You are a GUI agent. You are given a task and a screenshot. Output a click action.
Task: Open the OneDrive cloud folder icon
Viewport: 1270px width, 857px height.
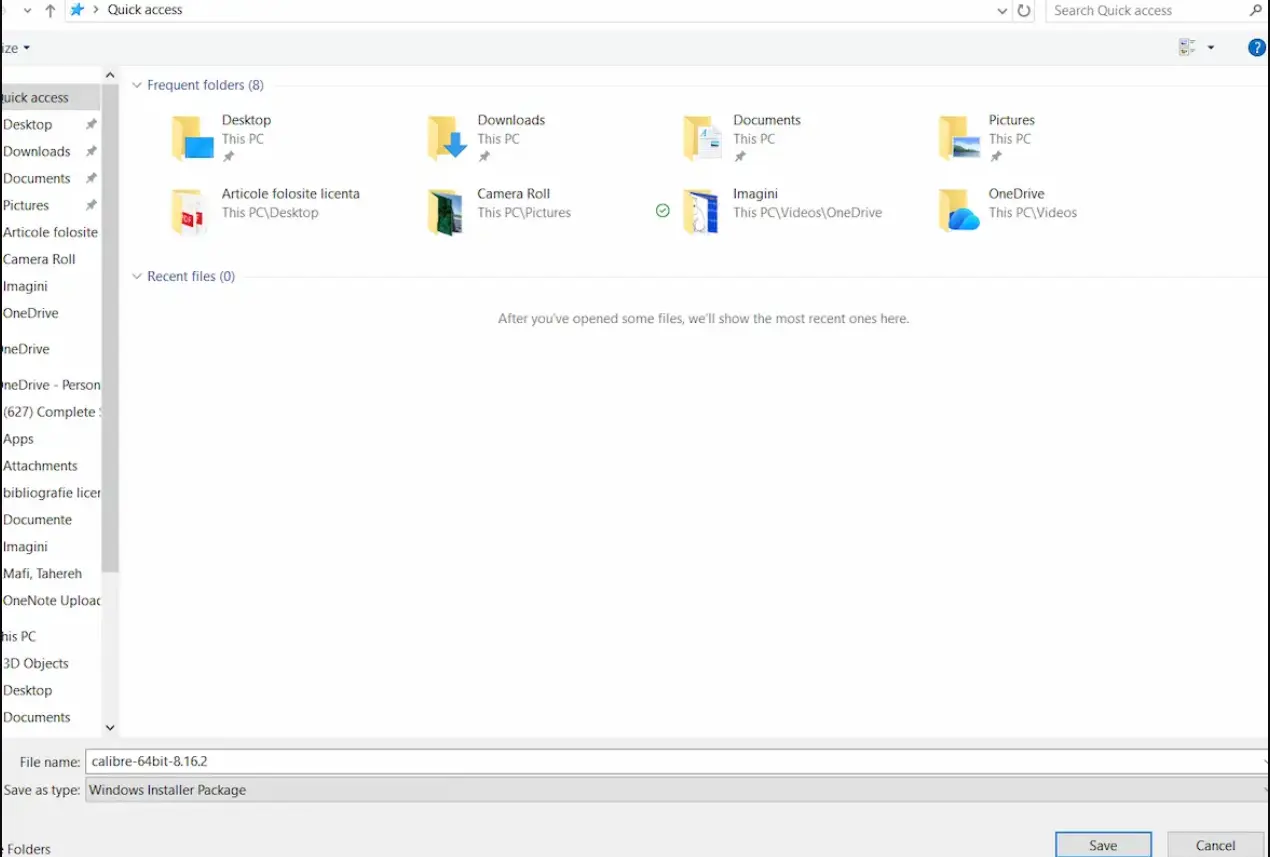[x=959, y=212]
